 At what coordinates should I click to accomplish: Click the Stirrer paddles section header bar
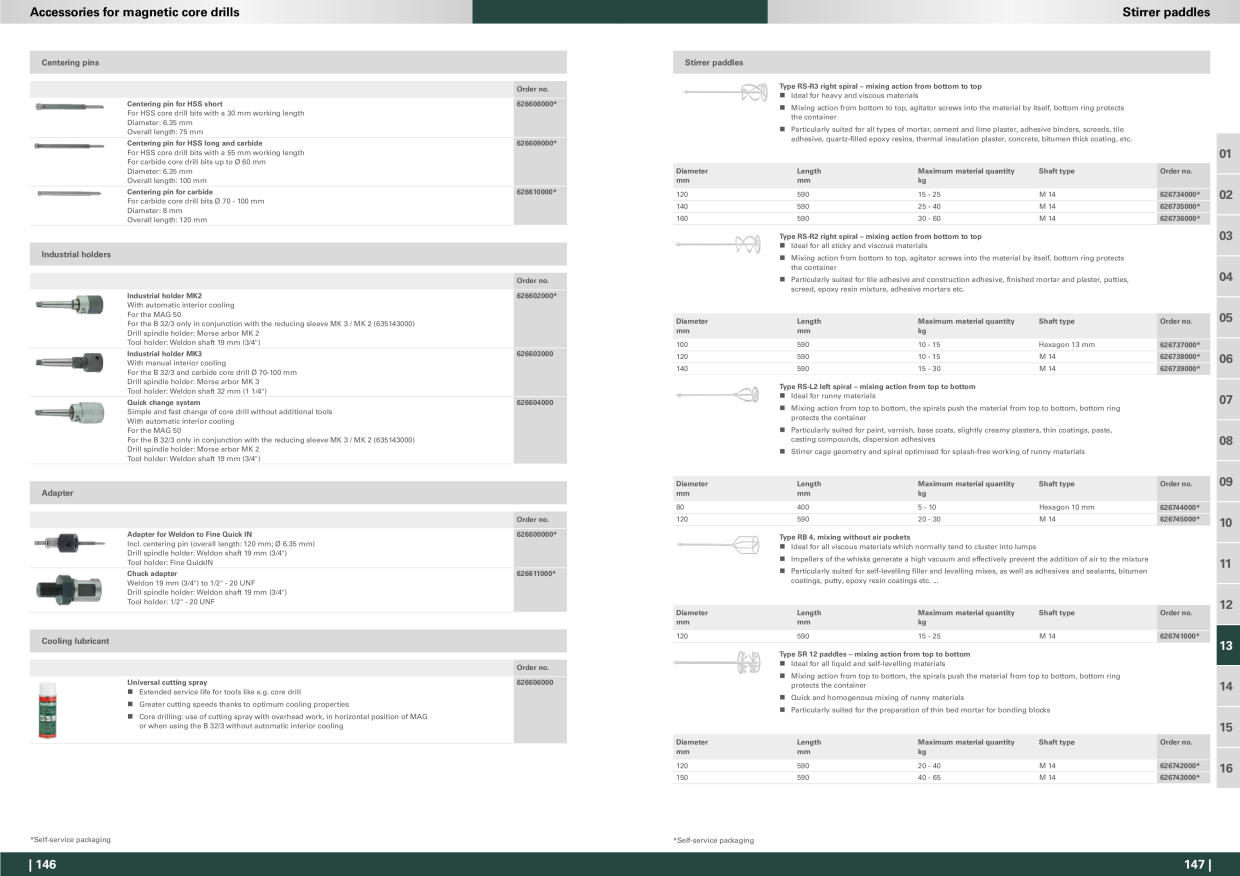click(x=941, y=62)
